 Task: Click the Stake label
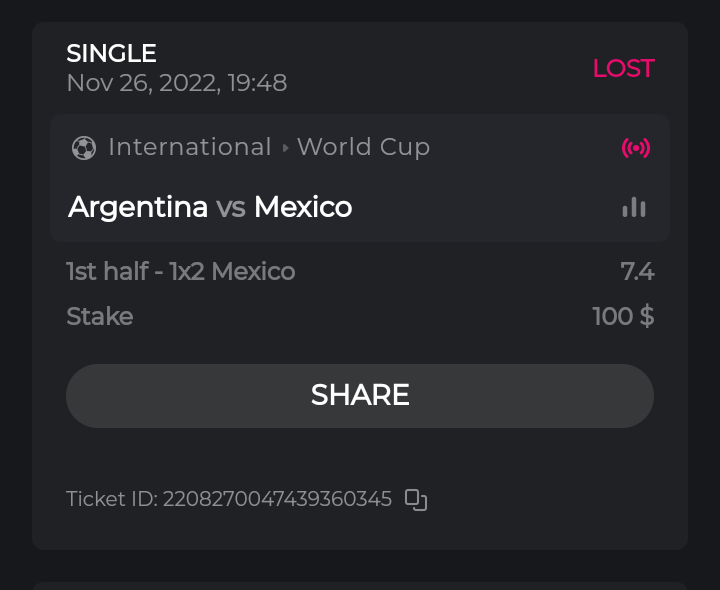coord(99,316)
